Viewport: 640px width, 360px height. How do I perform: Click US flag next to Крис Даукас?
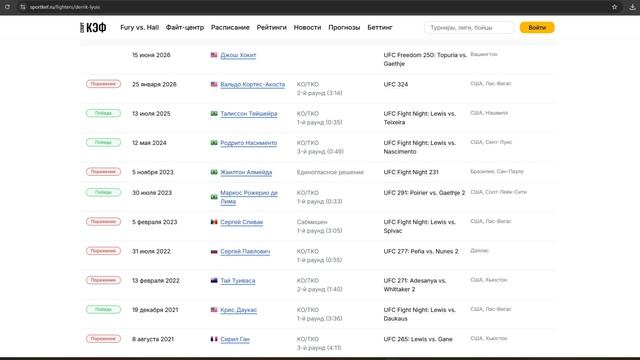point(214,310)
